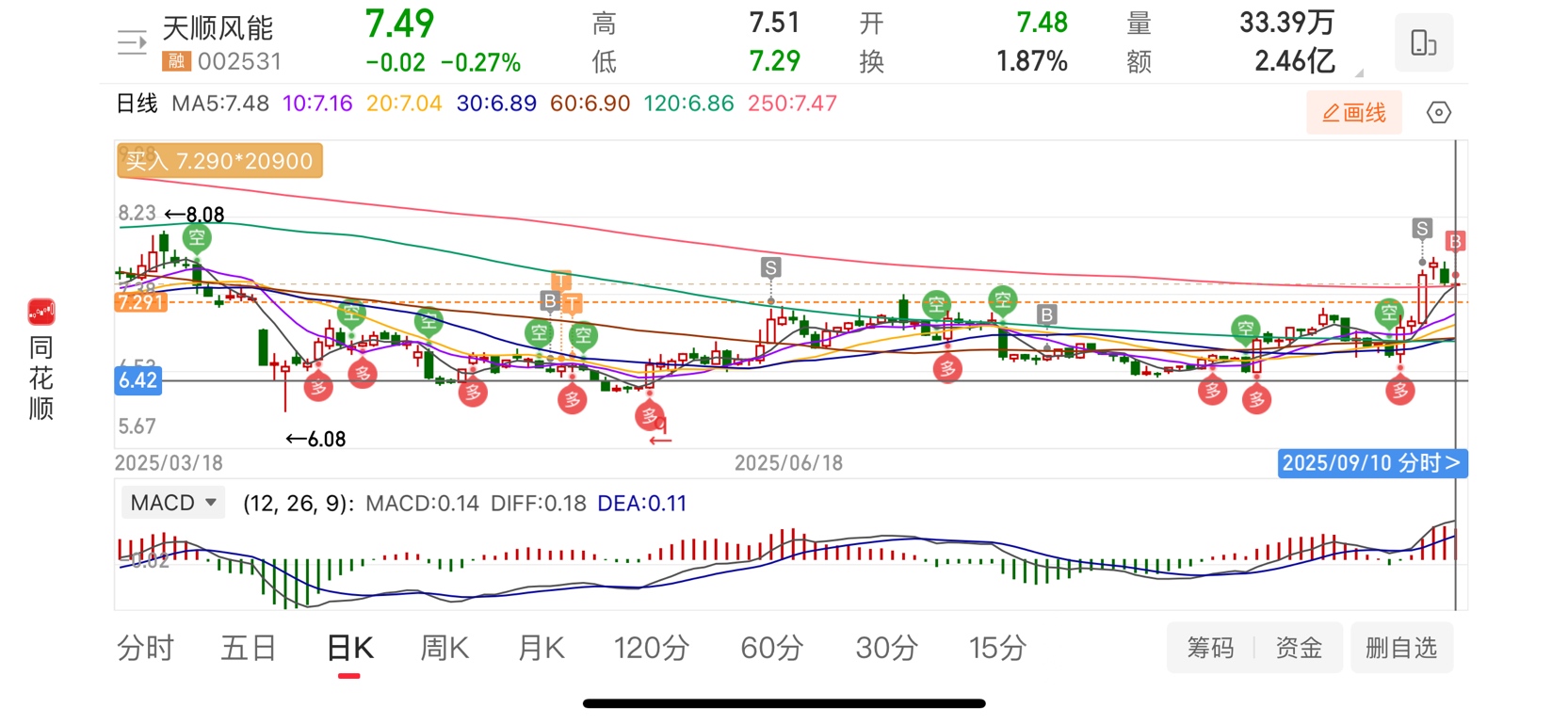The width and height of the screenshot is (1568, 724).
Task: Select the 周K weekly chart tab
Action: click(x=445, y=648)
